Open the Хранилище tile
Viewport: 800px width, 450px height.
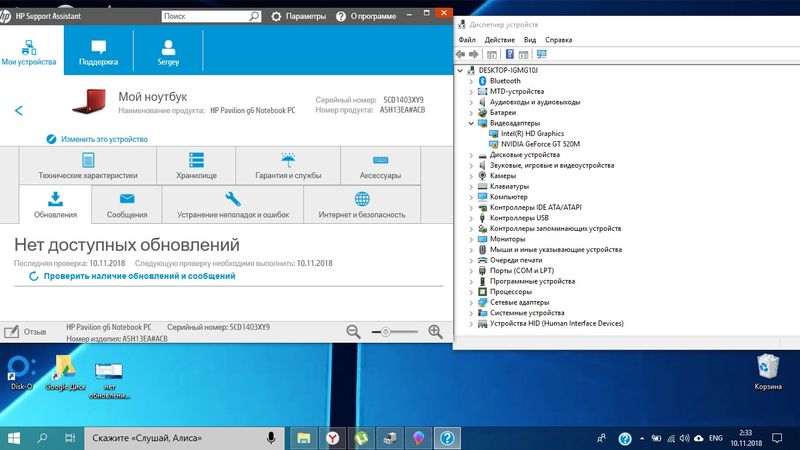tap(196, 166)
